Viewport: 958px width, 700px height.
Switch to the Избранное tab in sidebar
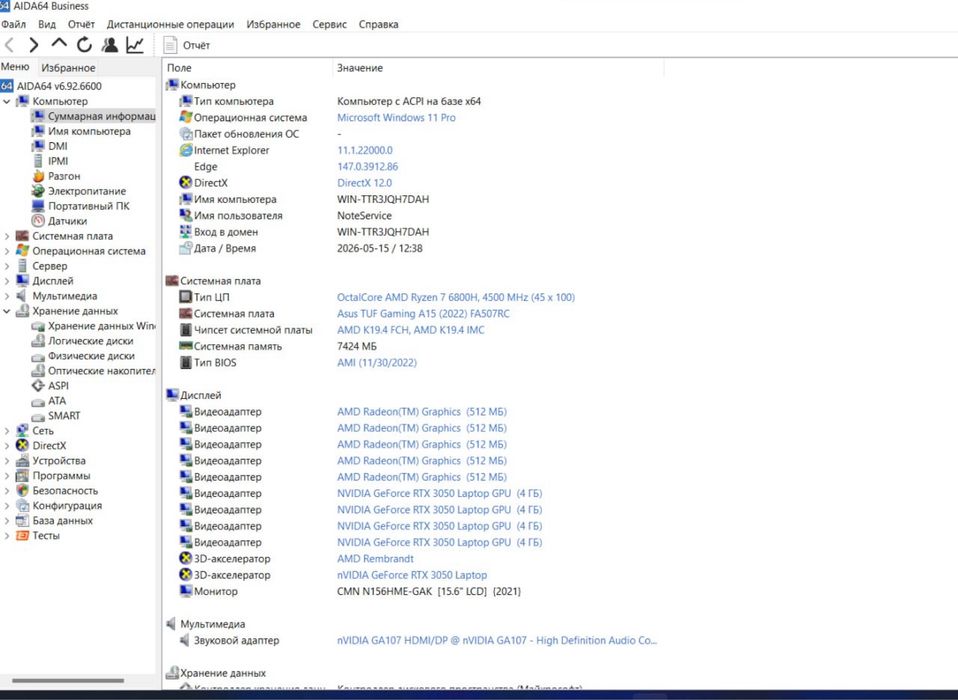pos(68,68)
